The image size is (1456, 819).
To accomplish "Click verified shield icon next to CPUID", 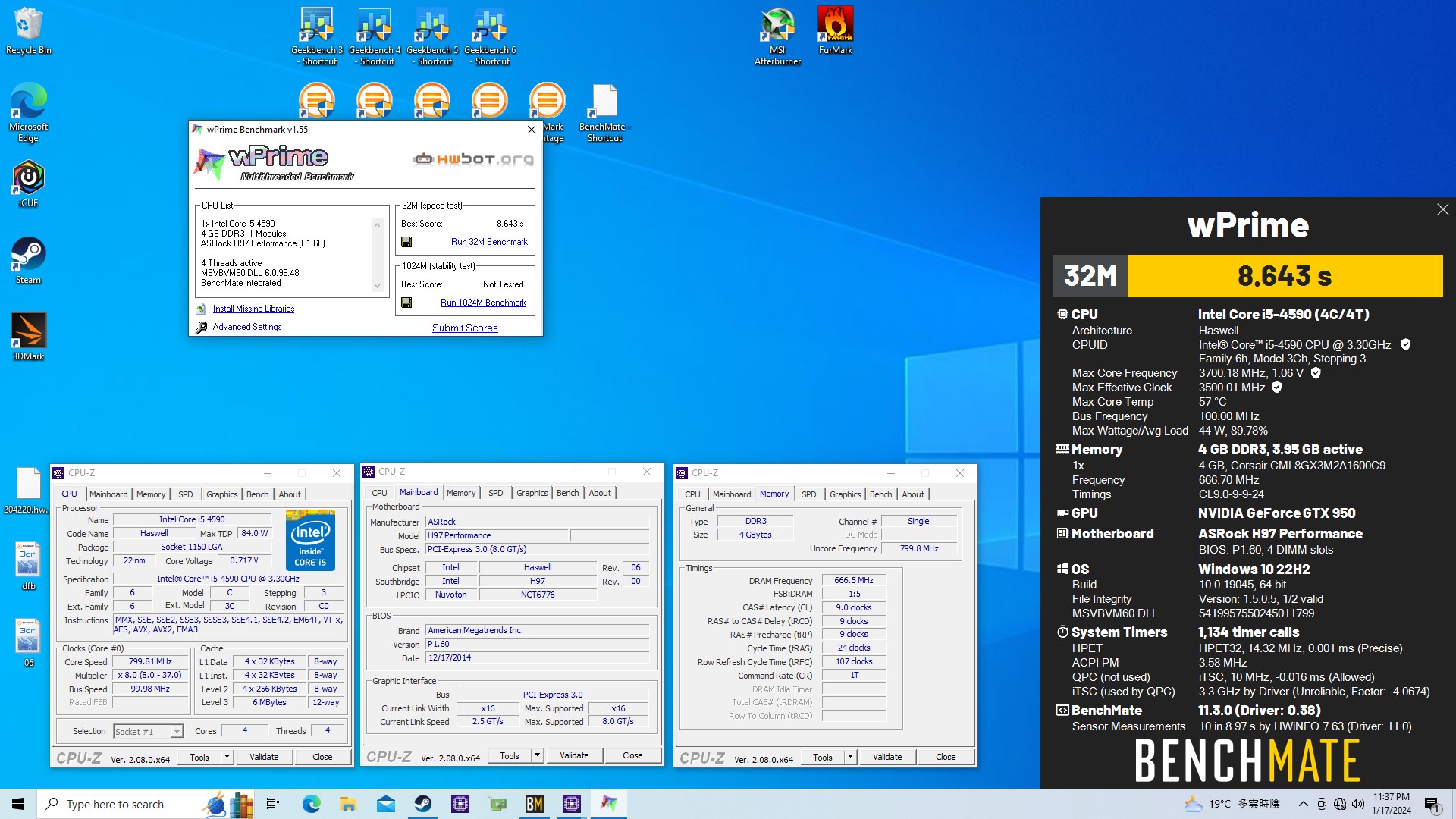I will 1405,345.
